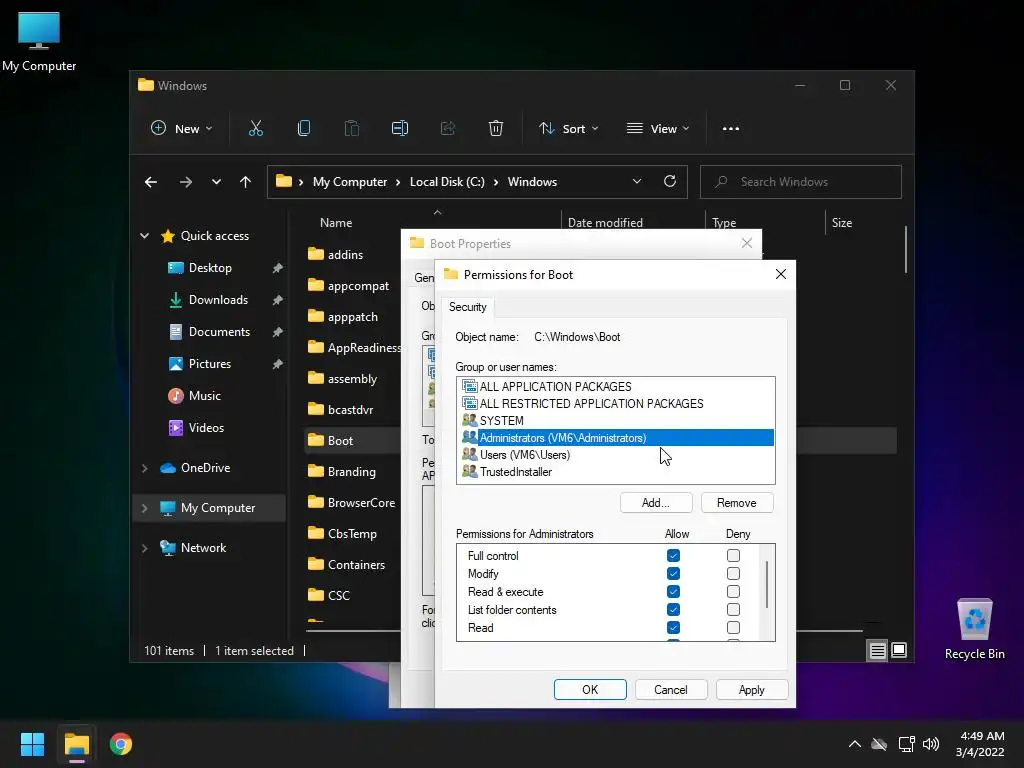Click the Cut scissors icon in toolbar
The width and height of the screenshot is (1024, 768).
click(255, 128)
